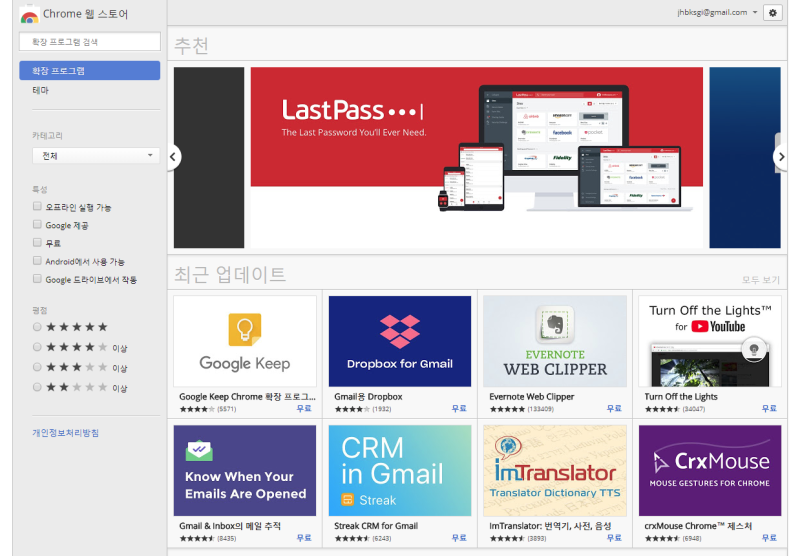Viewport: 800px width, 556px height.
Task: Open the Dropbox for Gmail thumbnail
Action: click(x=400, y=341)
